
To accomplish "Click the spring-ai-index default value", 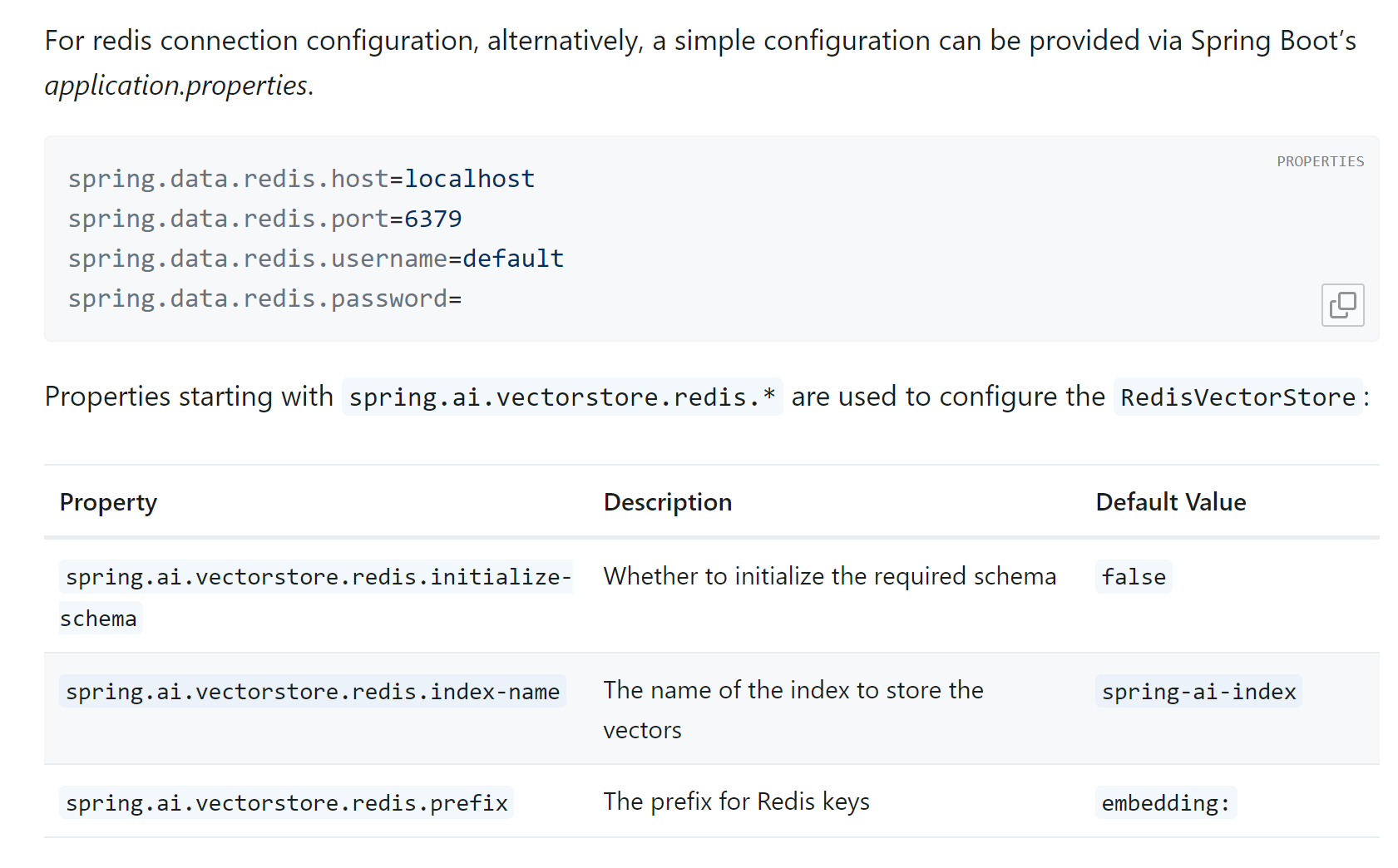I will click(x=1198, y=691).
